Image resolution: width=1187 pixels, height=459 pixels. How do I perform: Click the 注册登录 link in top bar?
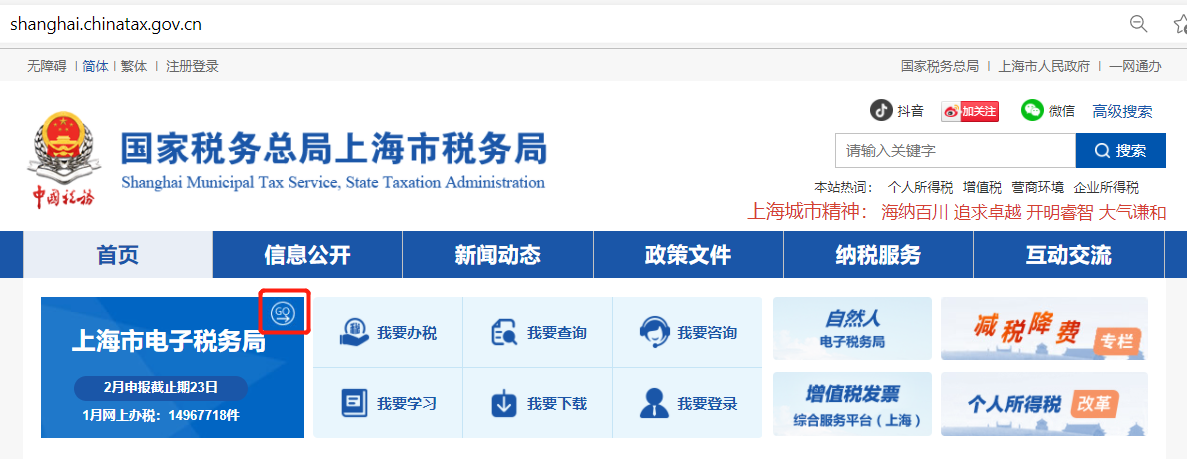(192, 66)
